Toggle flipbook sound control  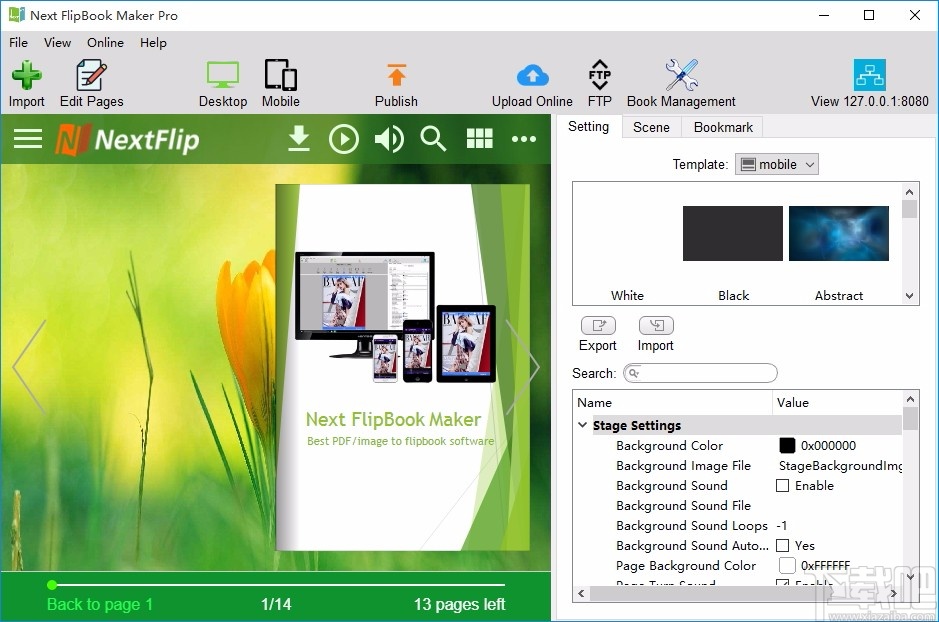[x=389, y=139]
